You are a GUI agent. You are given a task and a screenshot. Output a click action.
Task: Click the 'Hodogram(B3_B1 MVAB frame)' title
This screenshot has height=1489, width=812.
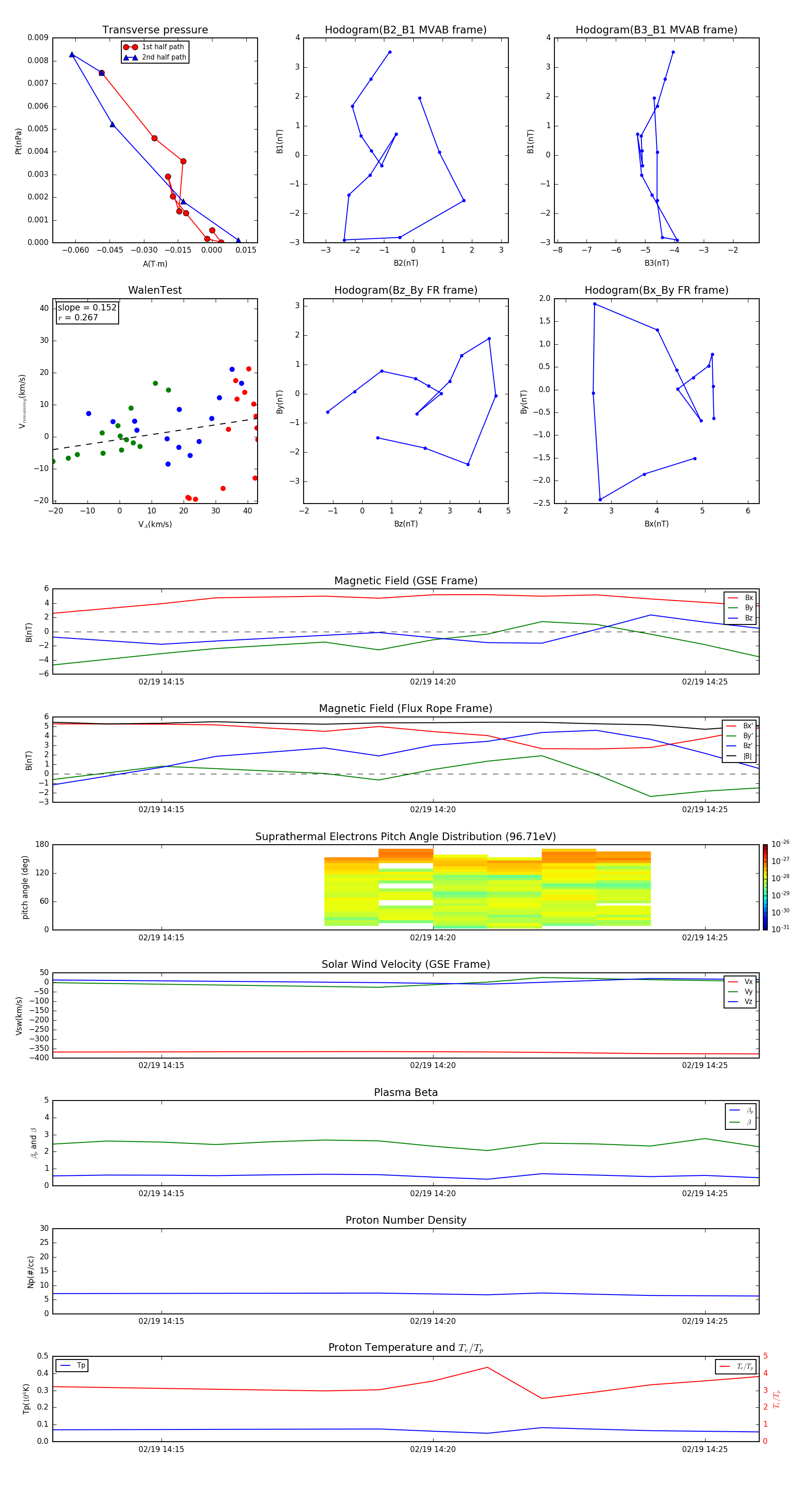click(656, 30)
